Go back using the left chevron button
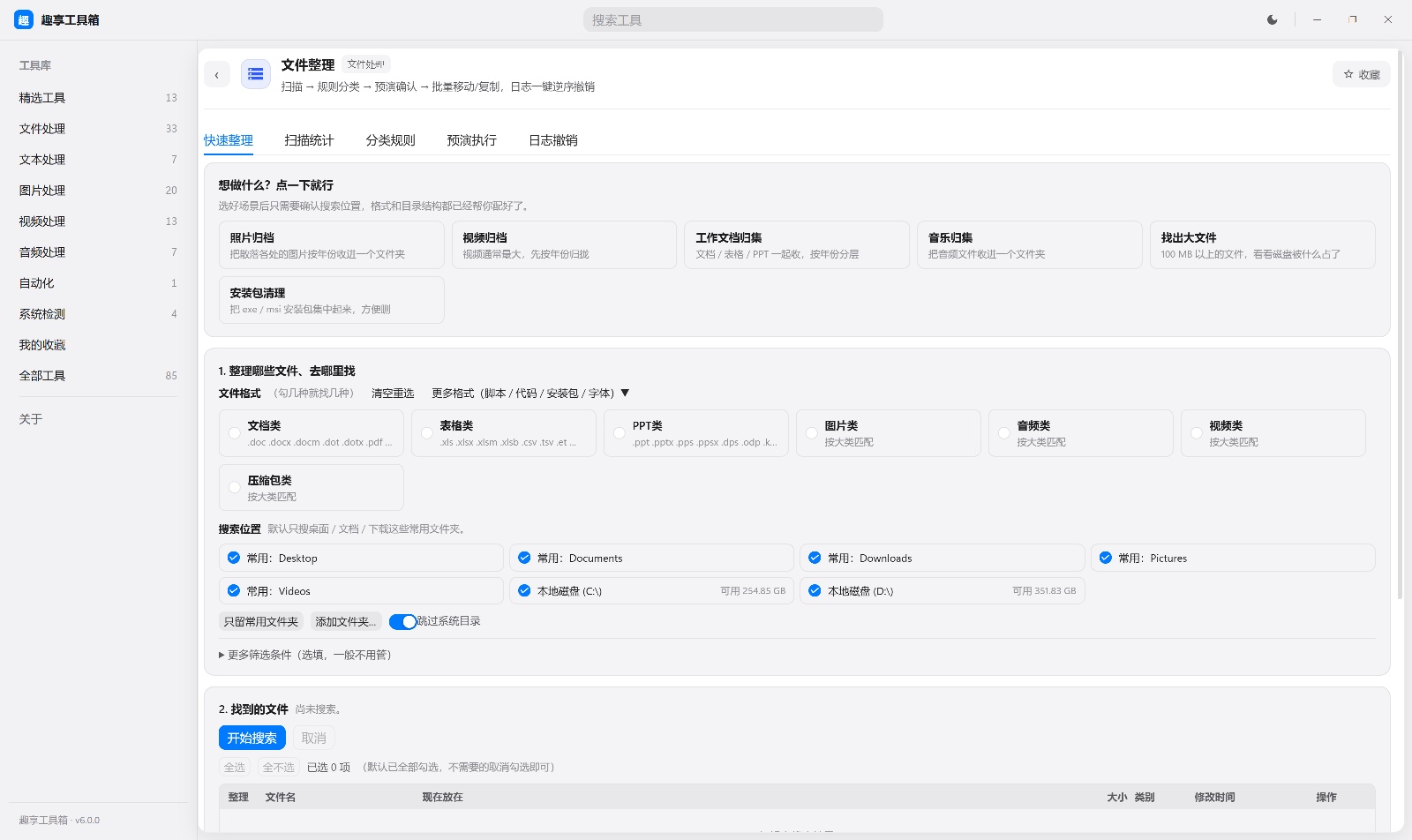Viewport: 1412px width, 840px height. [217, 75]
